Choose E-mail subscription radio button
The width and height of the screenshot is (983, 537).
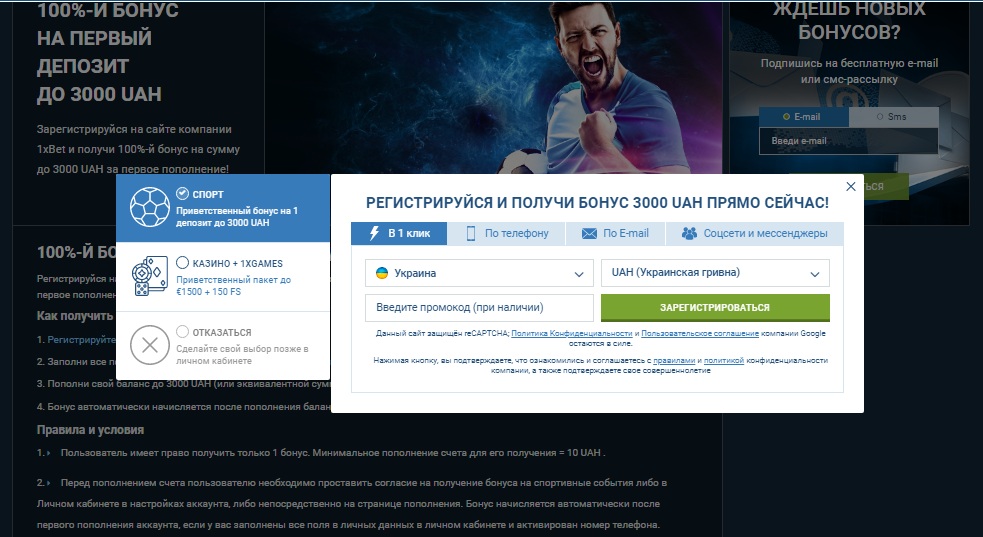coord(786,117)
